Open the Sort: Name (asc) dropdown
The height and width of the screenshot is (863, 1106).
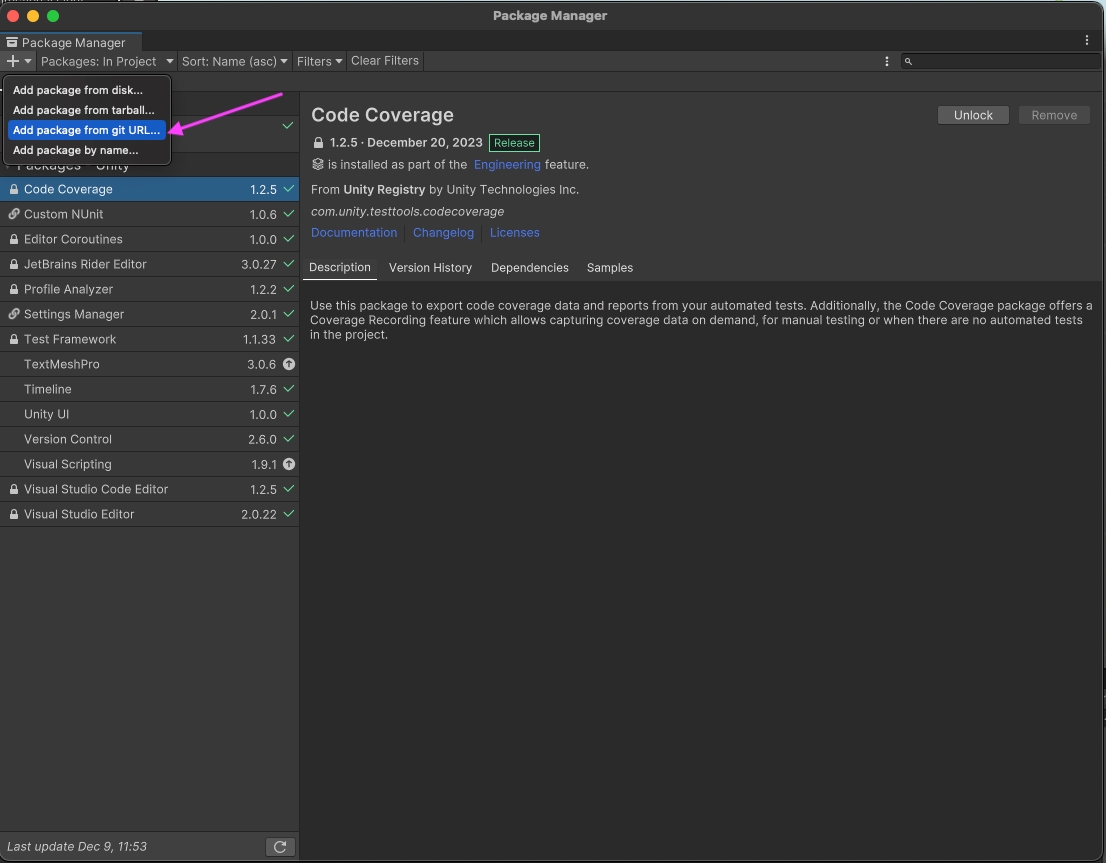click(234, 61)
